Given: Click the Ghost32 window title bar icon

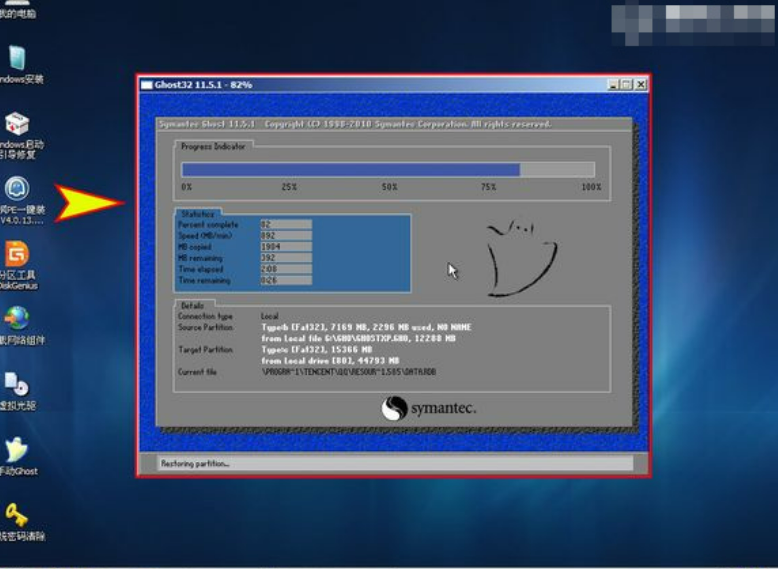Looking at the screenshot, I should 147,85.
